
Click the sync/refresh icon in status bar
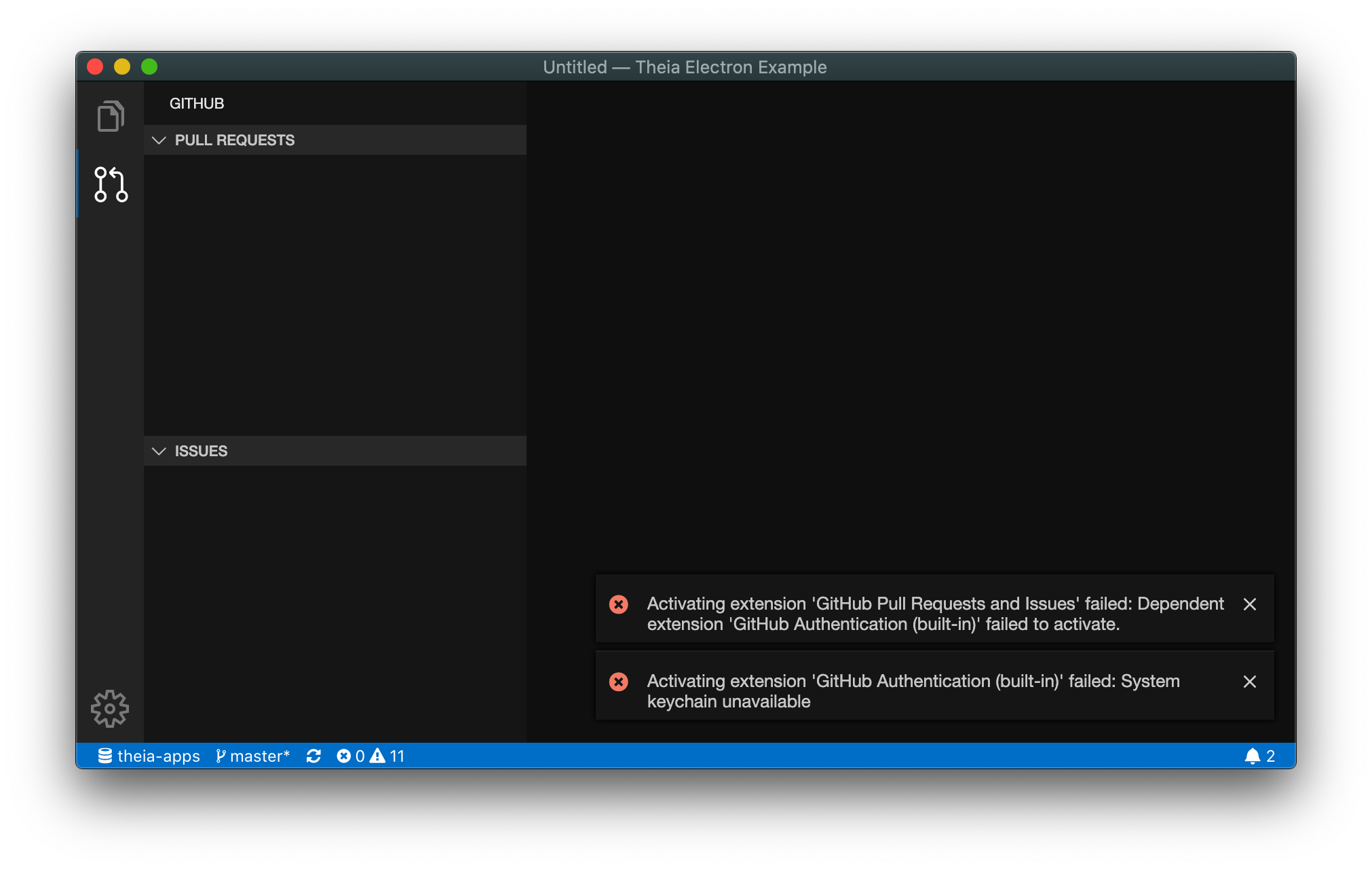314,756
